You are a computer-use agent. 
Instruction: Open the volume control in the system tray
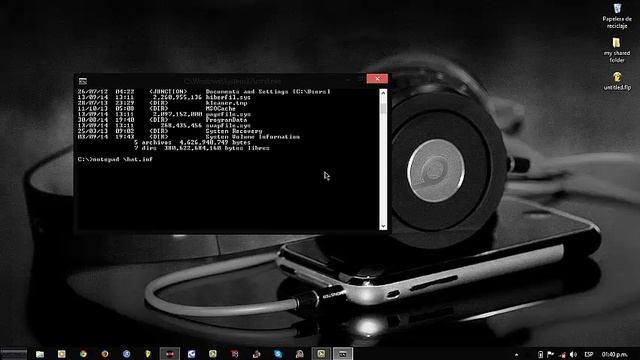pos(573,354)
